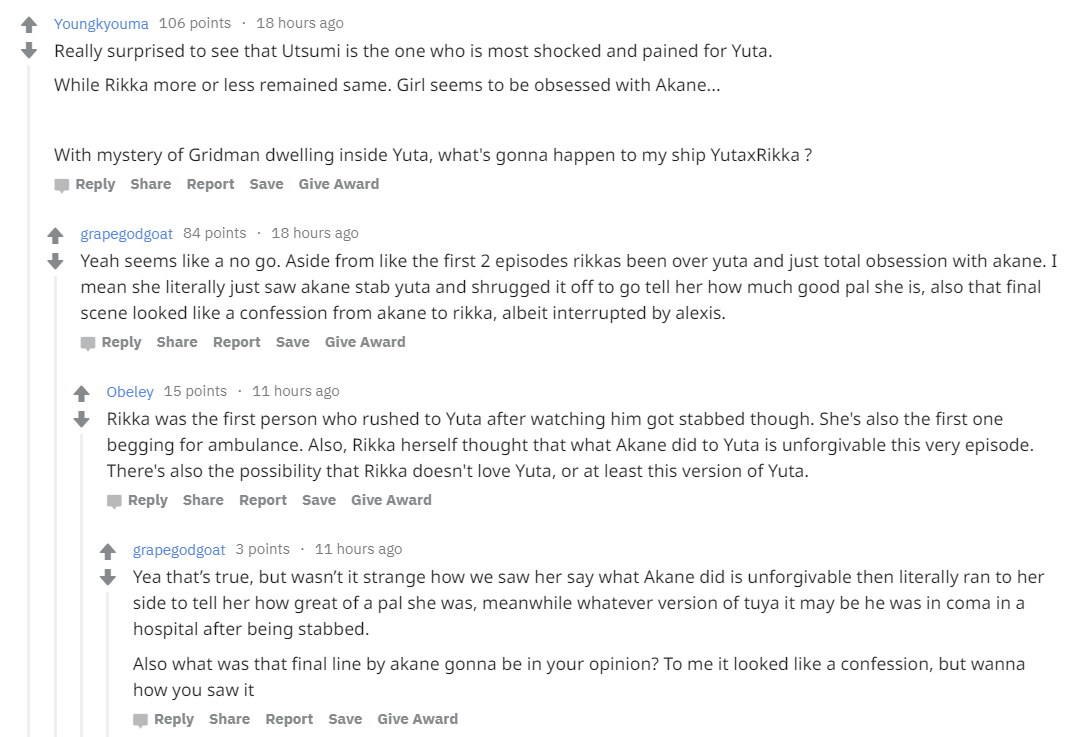Upvote grapegodgoat's 84-point comment
Screen dimensions: 1081x737
pos(56,236)
